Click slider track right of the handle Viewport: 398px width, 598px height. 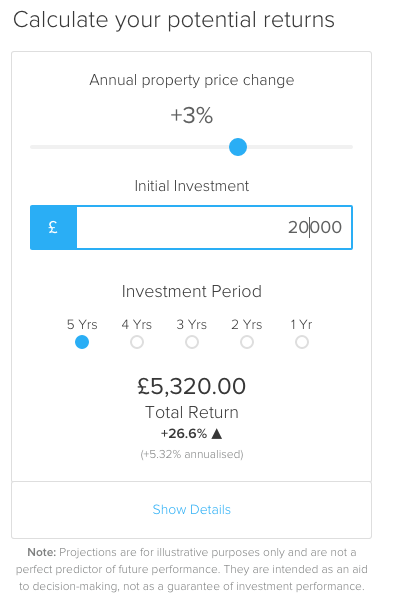tap(300, 147)
